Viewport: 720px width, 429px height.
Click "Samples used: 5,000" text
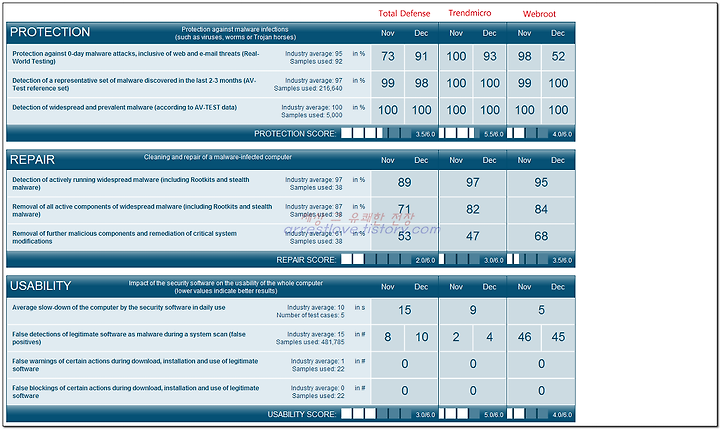pos(312,115)
